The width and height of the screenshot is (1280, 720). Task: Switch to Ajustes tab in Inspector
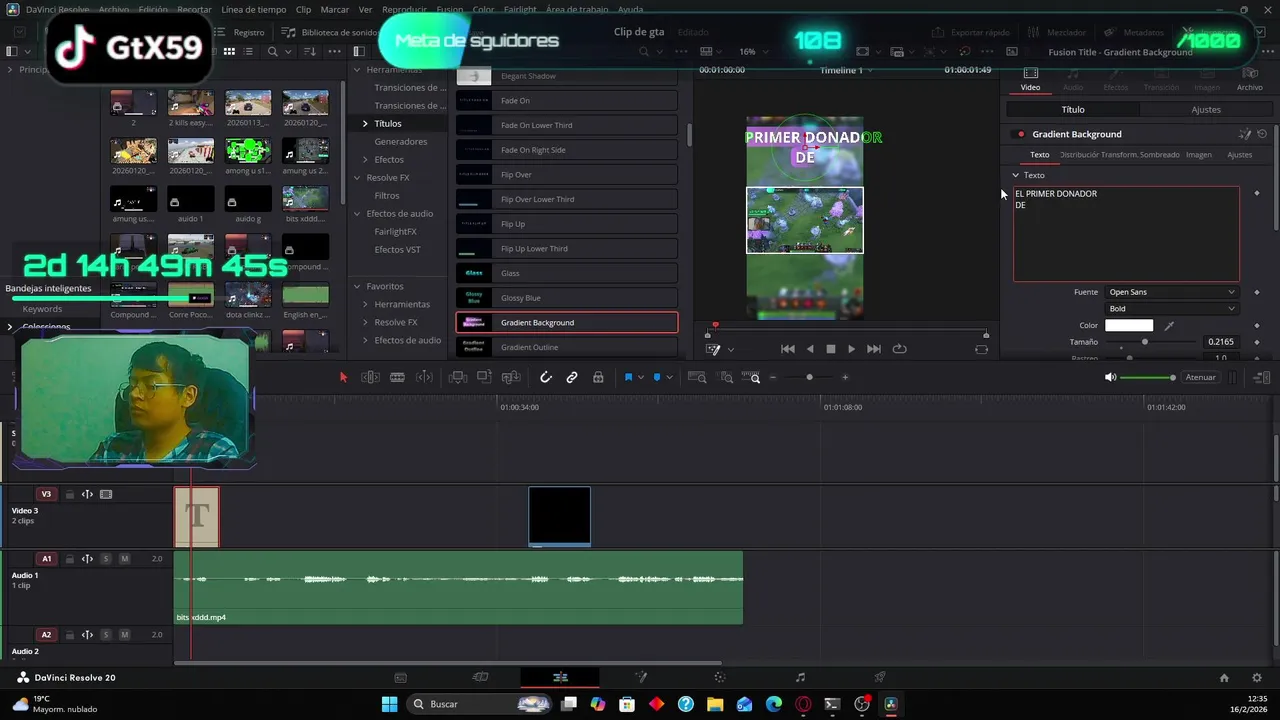click(1206, 110)
